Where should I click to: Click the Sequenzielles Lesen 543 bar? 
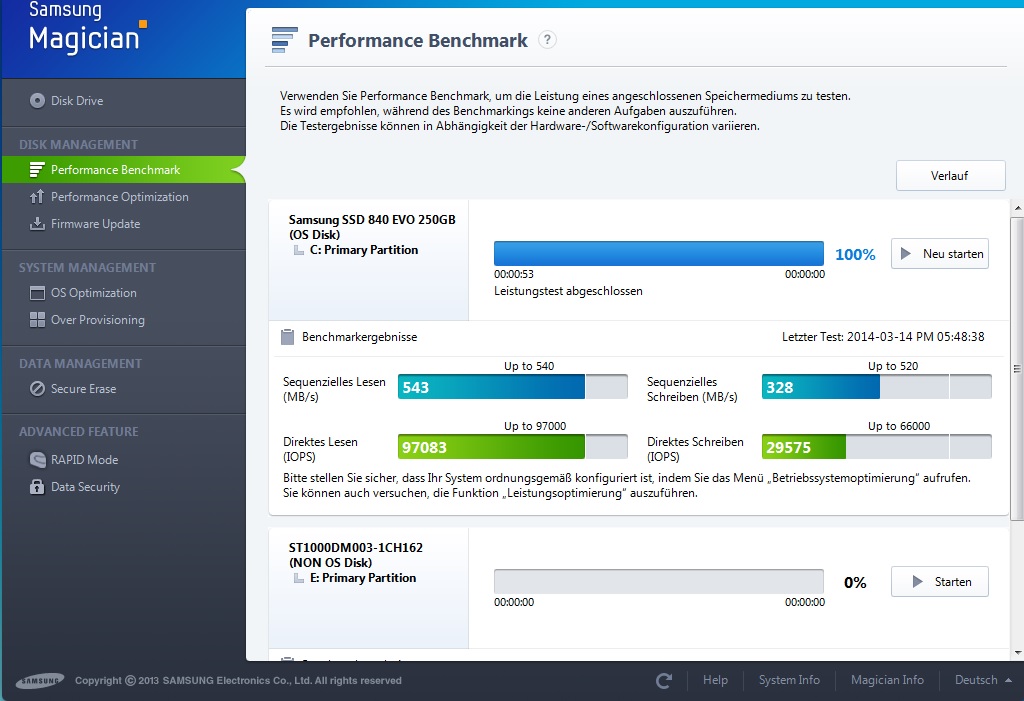point(513,387)
